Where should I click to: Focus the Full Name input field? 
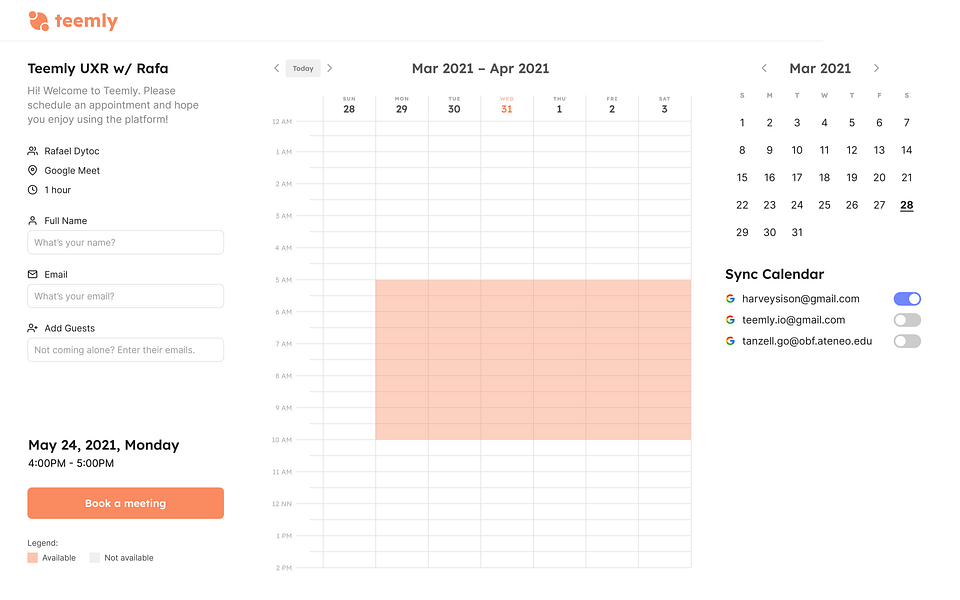pyautogui.click(x=126, y=242)
